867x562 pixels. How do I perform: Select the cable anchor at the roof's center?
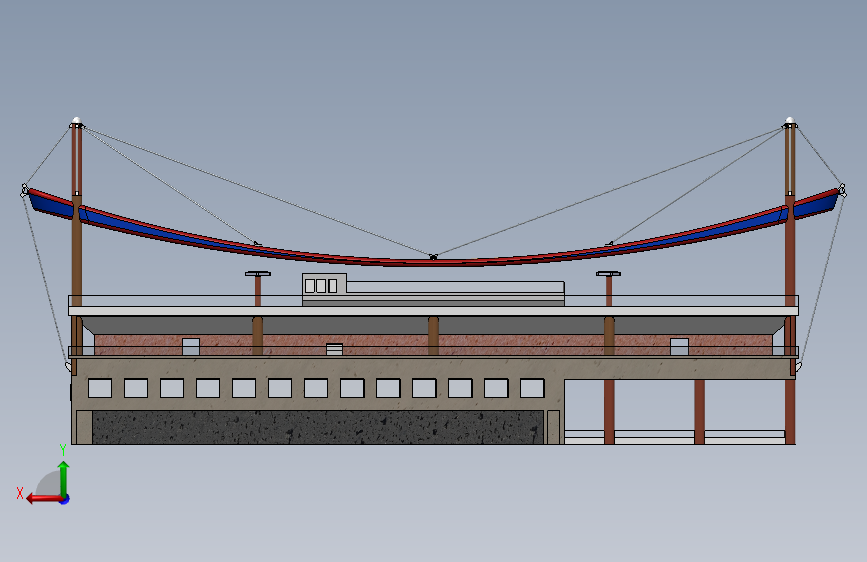(x=434, y=257)
